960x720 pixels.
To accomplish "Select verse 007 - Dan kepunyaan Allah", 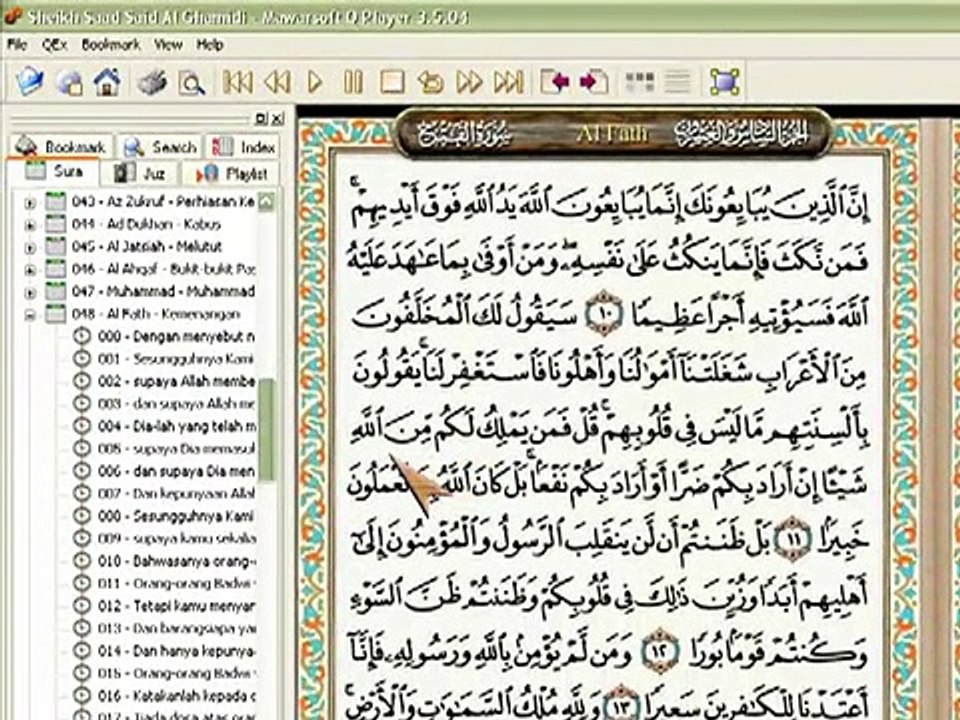I will [x=176, y=493].
